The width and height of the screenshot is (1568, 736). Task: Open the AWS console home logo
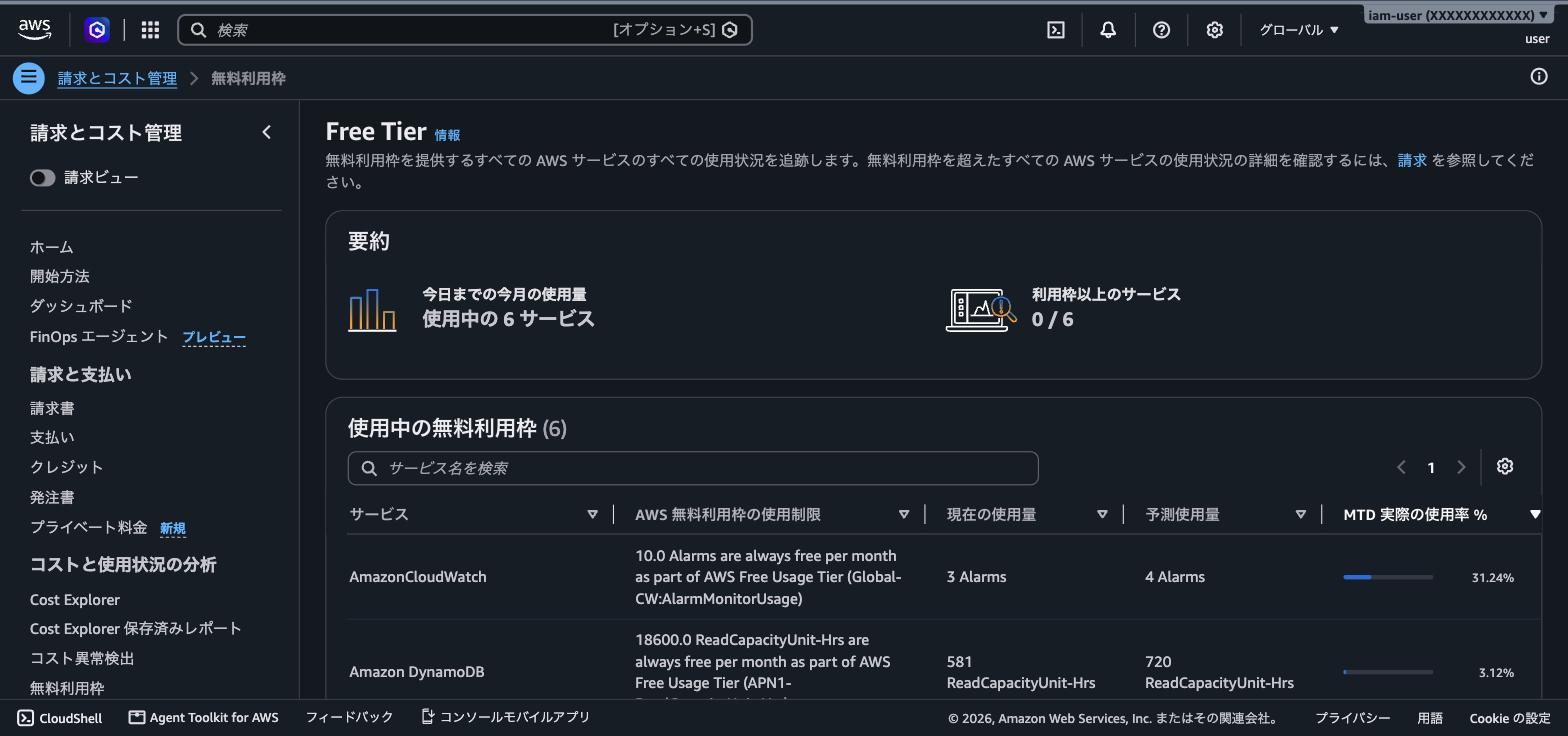click(35, 30)
